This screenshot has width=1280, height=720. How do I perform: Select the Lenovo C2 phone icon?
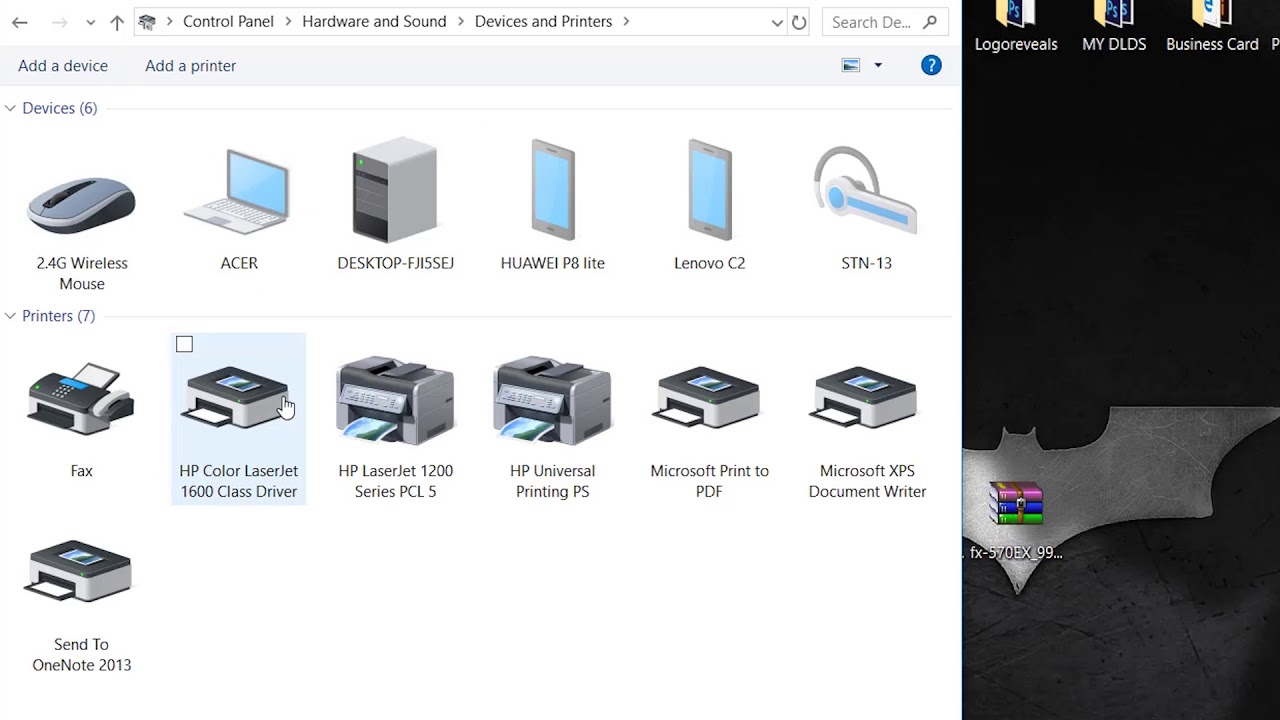click(x=709, y=190)
